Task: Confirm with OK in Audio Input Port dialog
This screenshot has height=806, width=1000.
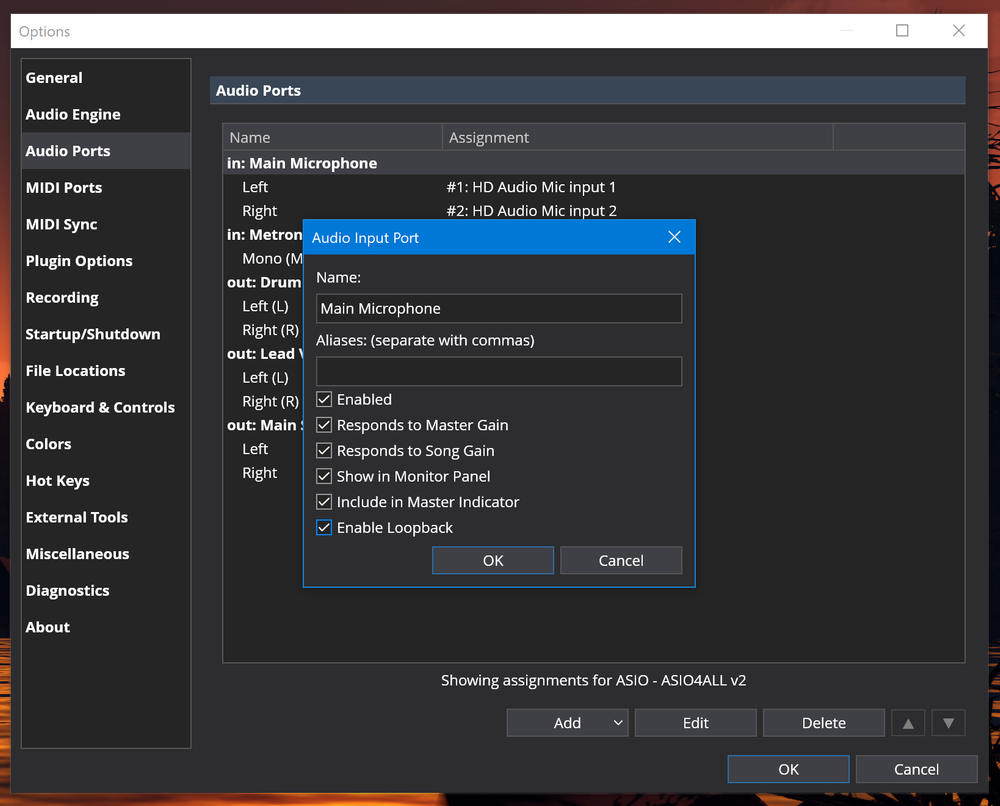Action: click(492, 560)
